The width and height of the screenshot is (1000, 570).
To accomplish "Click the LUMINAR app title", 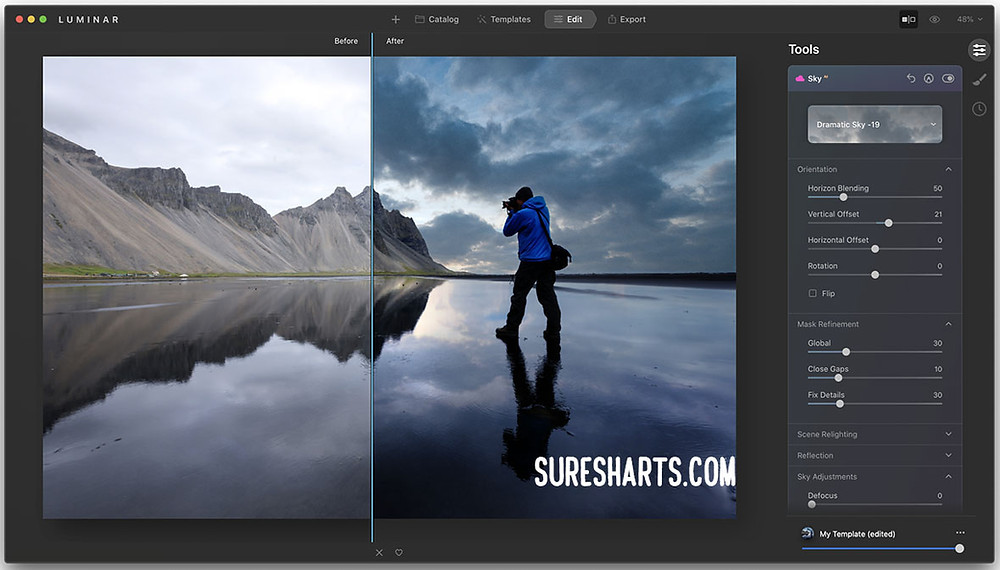I will tap(89, 20).
